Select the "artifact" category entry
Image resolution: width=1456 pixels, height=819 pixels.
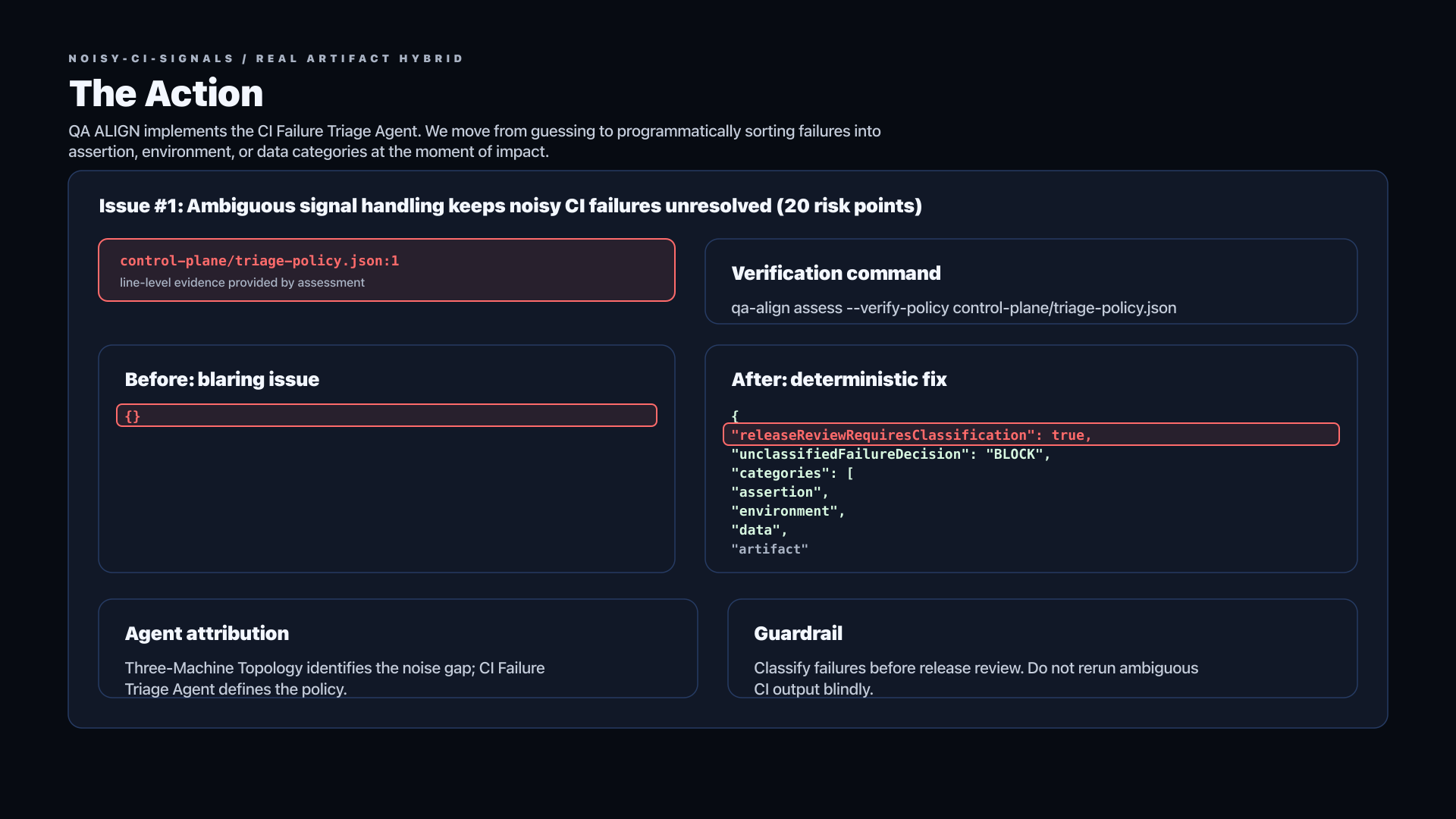[770, 549]
